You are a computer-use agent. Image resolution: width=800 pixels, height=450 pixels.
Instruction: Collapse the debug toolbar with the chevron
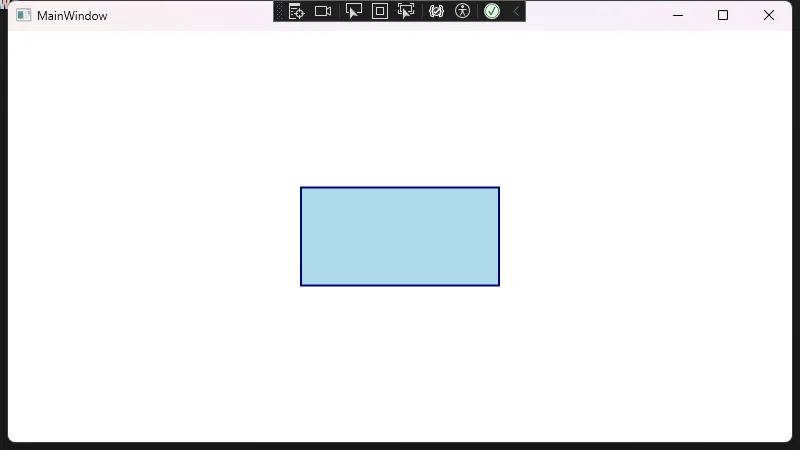[516, 11]
